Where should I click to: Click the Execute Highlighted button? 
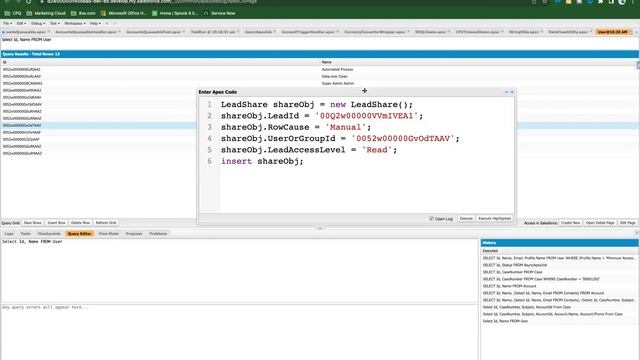494,219
